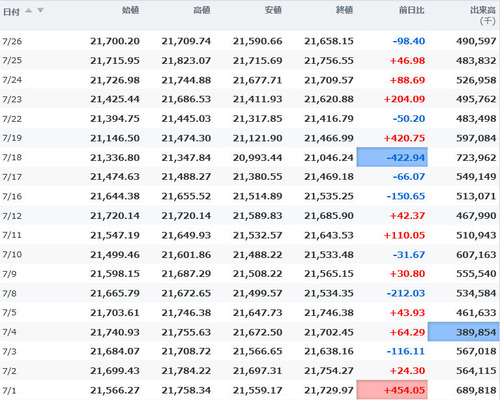Click high price 21,758.34
This screenshot has height=400, width=500.
tap(186, 390)
